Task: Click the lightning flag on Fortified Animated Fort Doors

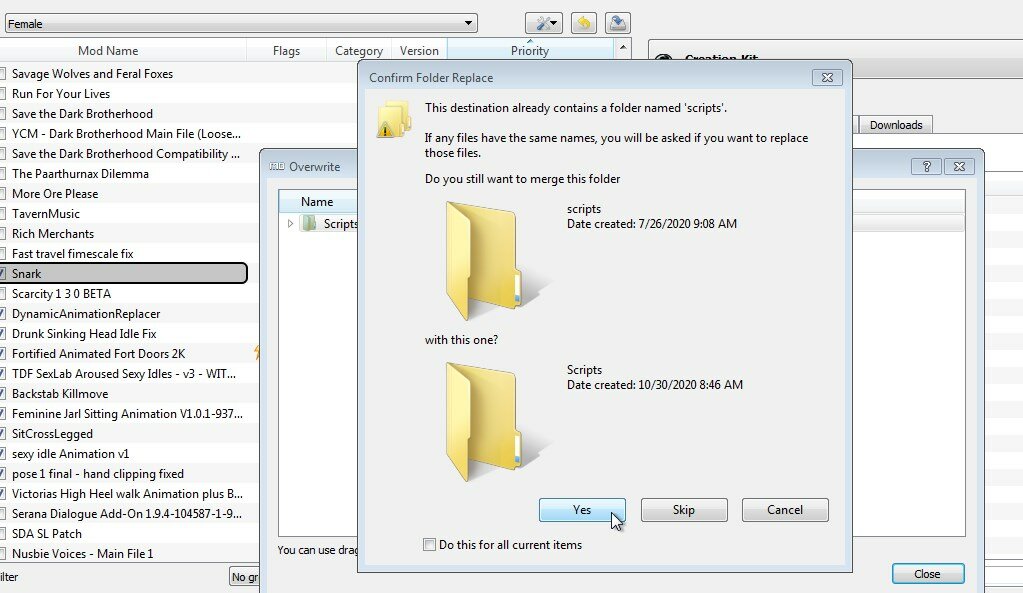Action: click(x=256, y=354)
